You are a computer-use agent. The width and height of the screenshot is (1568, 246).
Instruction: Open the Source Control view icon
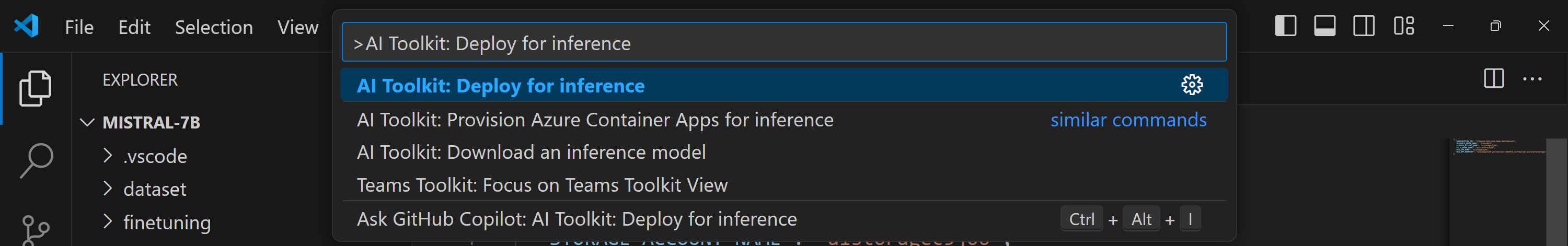pos(36,230)
